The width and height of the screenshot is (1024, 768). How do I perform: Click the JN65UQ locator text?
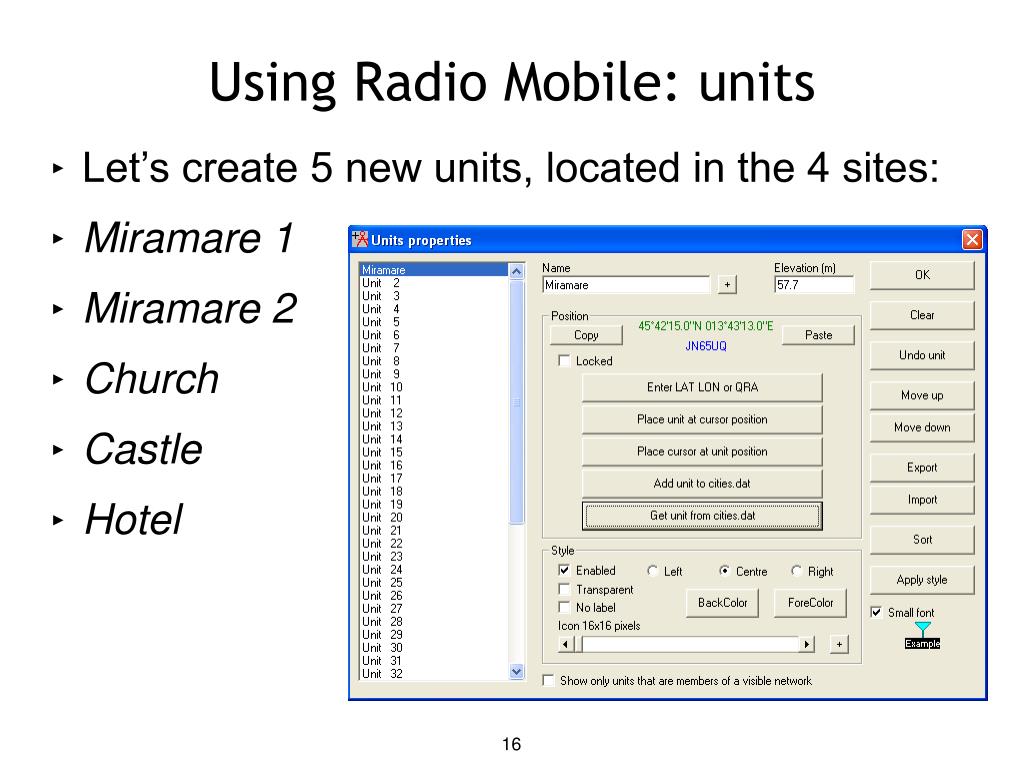pyautogui.click(x=705, y=346)
